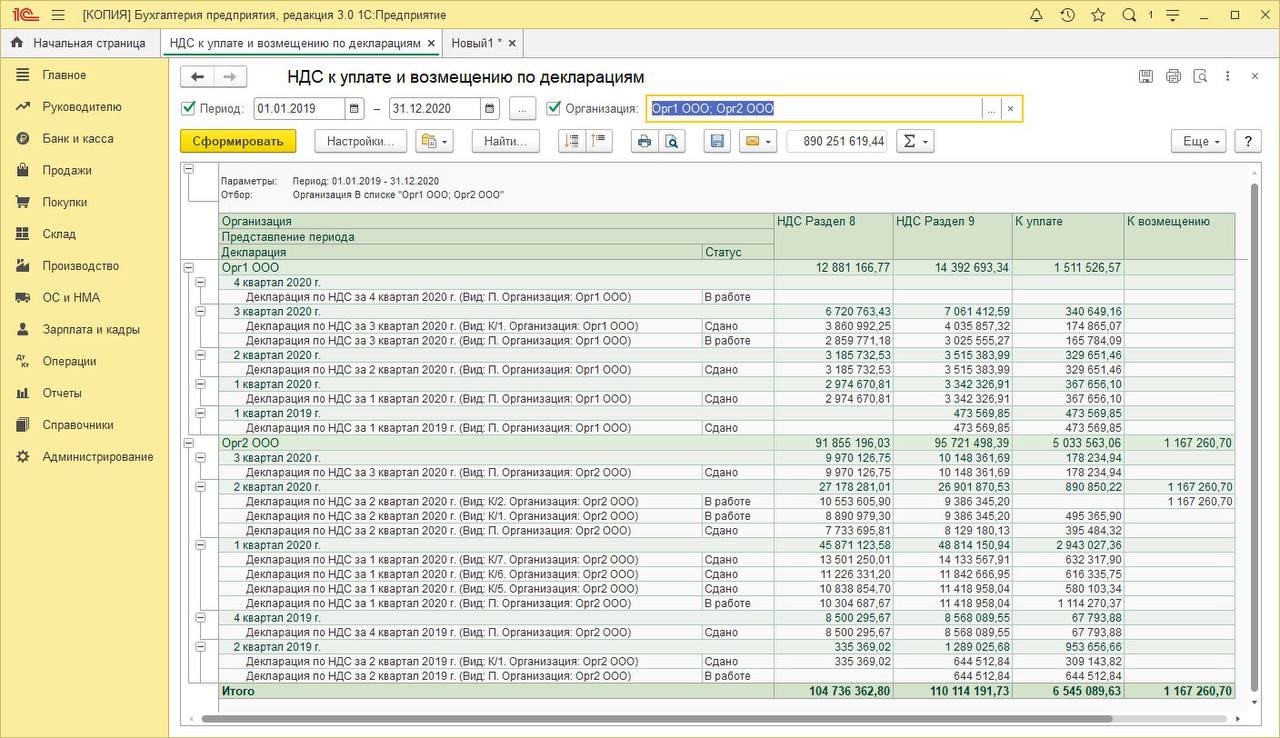
Task: Click К возмещению column header
Action: 1180,236
